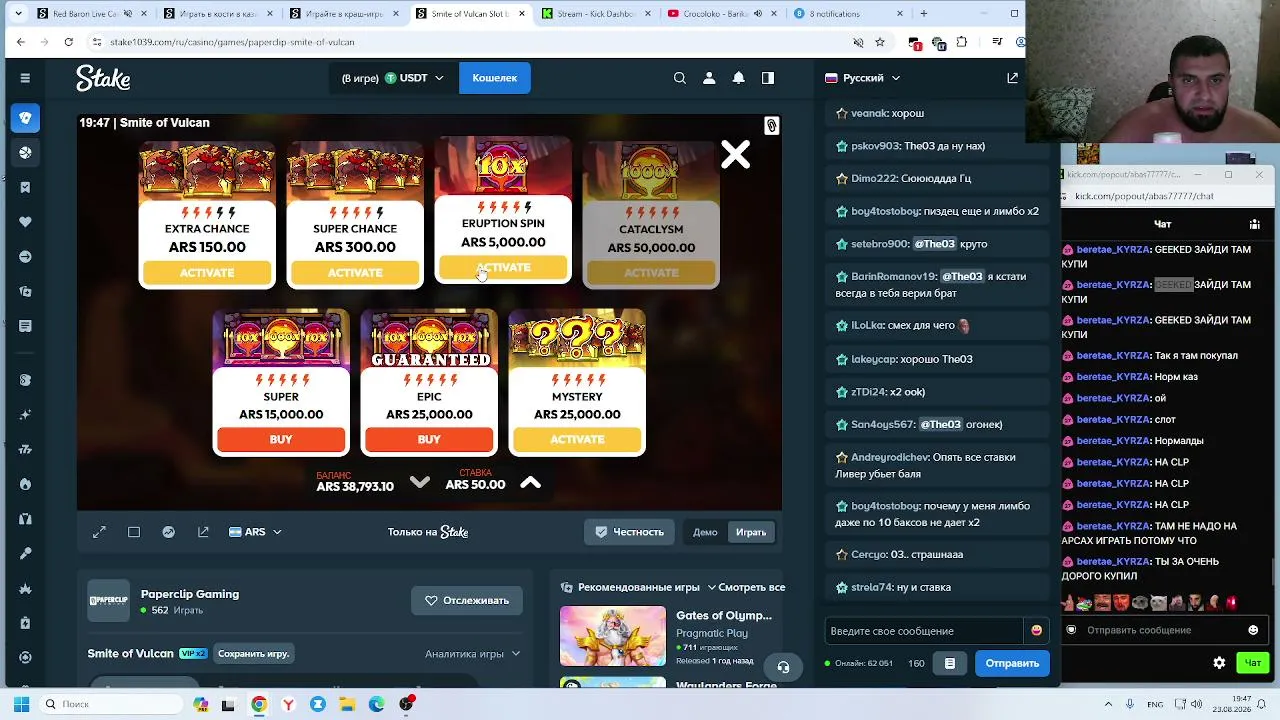1280x720 pixels.
Task: Enter fullscreen mode for the game
Action: click(x=99, y=532)
